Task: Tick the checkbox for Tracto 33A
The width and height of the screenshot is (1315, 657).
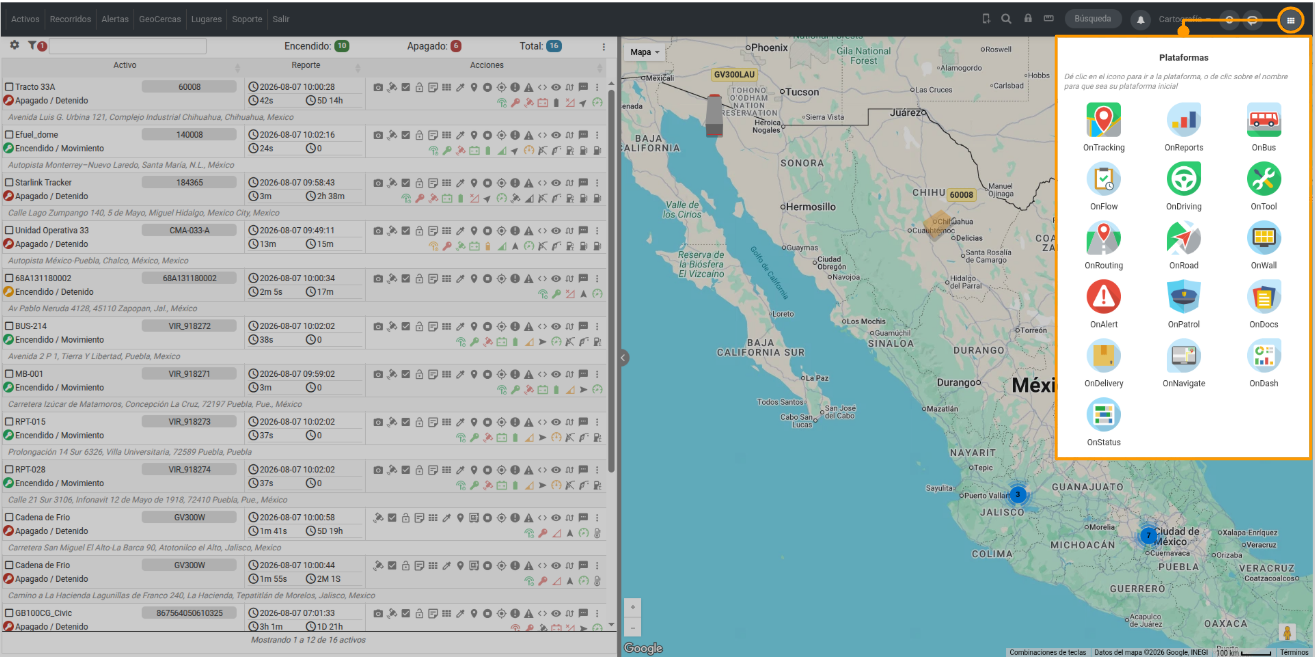Action: point(9,87)
